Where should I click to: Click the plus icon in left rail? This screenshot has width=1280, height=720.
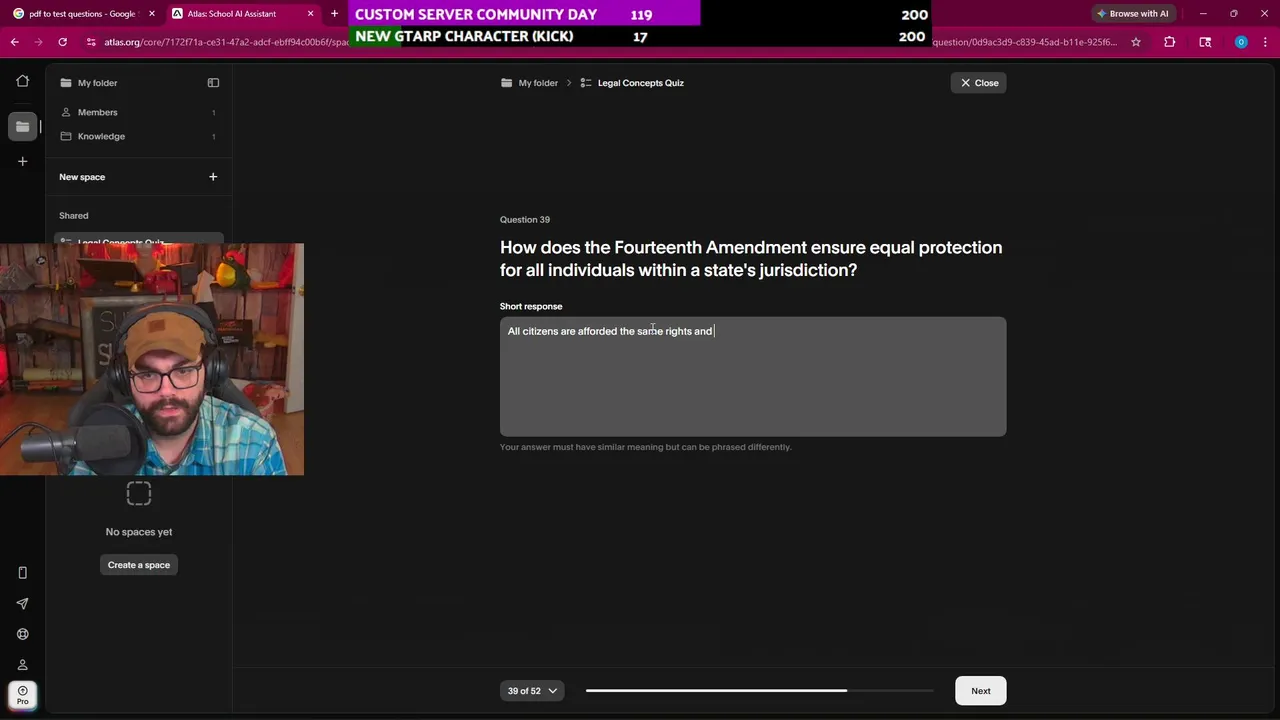22,161
